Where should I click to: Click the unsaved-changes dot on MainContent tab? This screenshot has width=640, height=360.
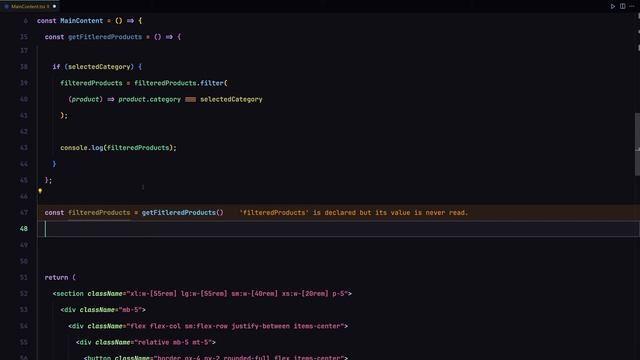tap(54, 7)
